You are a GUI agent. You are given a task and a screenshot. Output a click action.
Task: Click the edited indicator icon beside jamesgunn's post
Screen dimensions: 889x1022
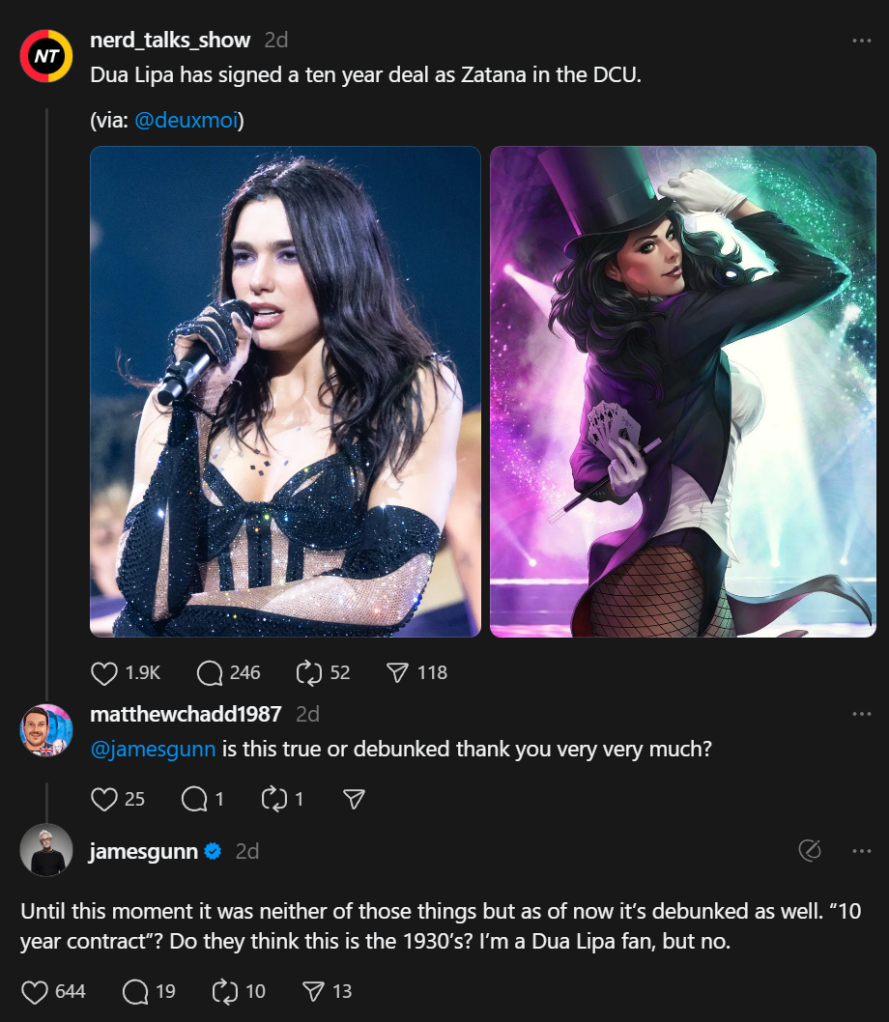coord(810,851)
